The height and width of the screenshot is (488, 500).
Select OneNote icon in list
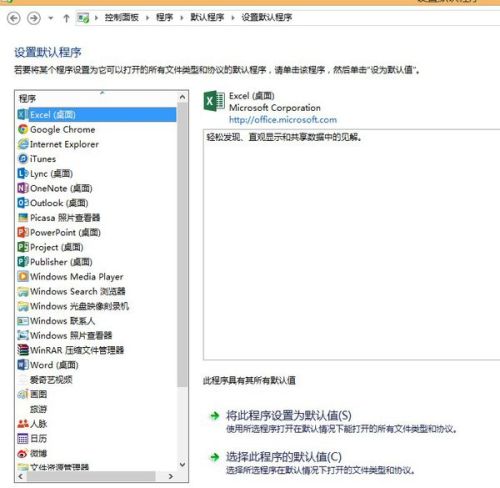[x=23, y=188]
